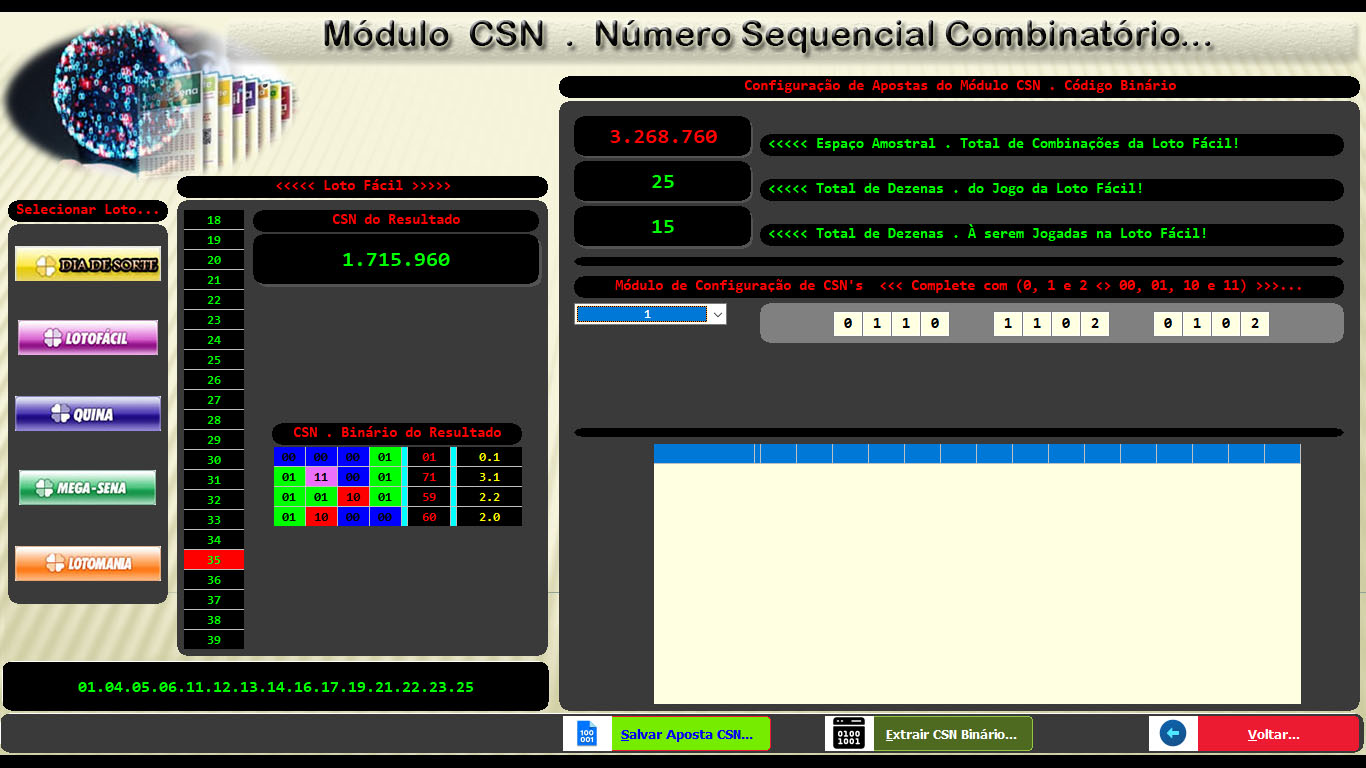Click the CSN do Resultado value 1.715.960
The height and width of the screenshot is (768, 1366).
396,260
